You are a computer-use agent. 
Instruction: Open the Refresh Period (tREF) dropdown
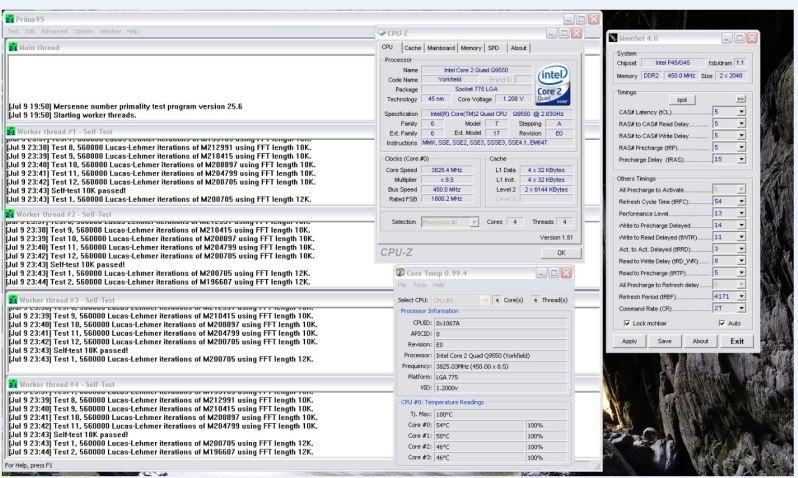741,296
